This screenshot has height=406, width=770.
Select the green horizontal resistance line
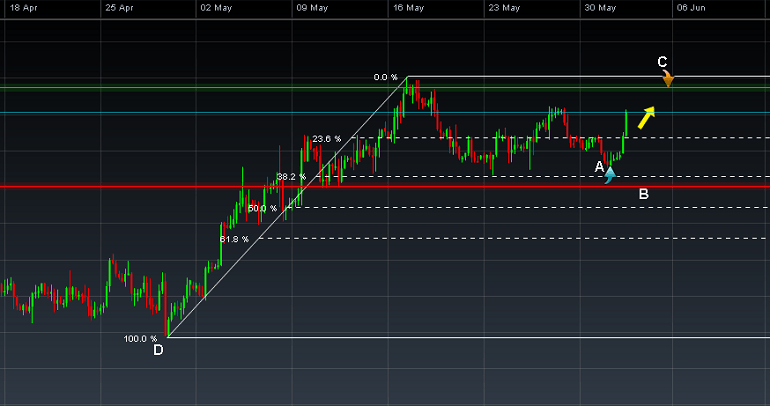tap(385, 88)
